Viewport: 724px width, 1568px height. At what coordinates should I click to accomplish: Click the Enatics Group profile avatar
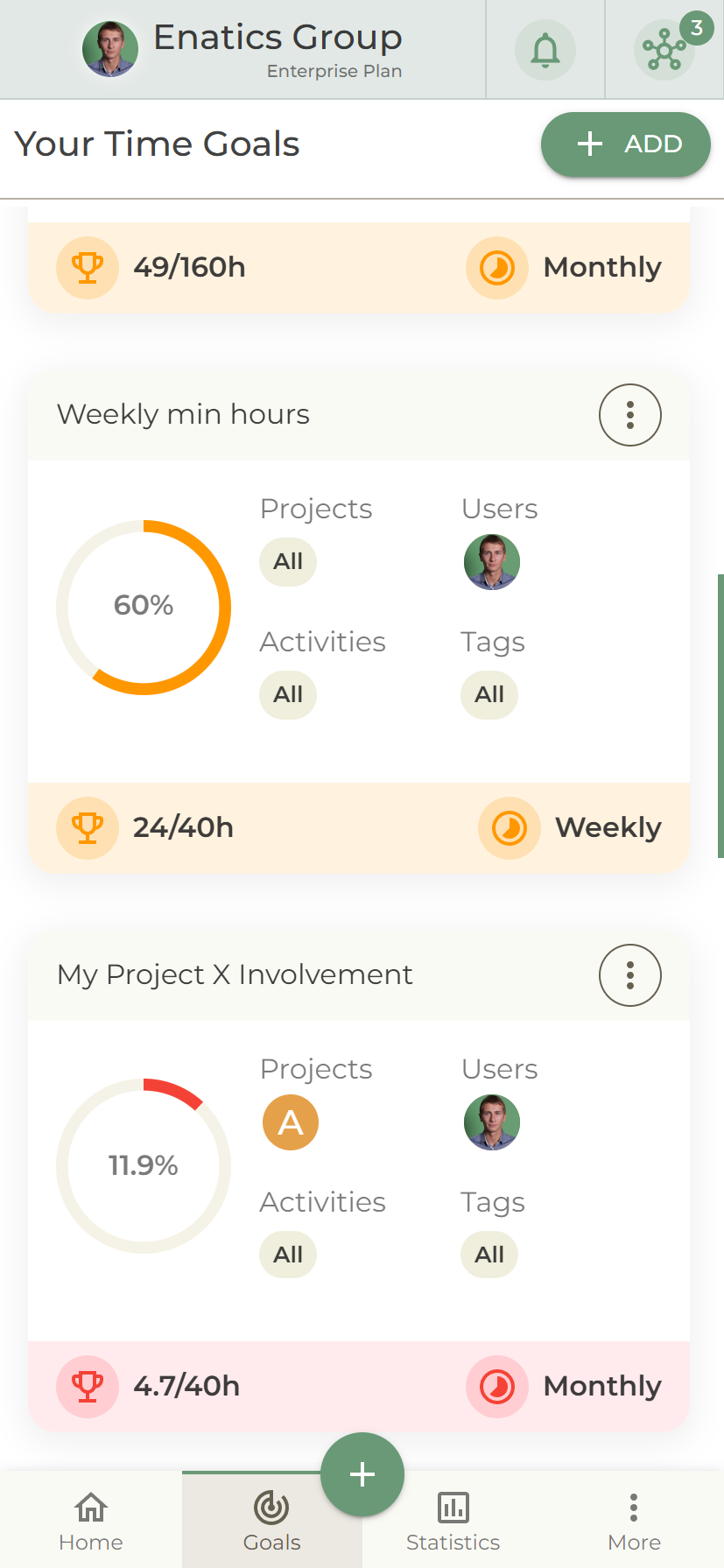[x=110, y=49]
